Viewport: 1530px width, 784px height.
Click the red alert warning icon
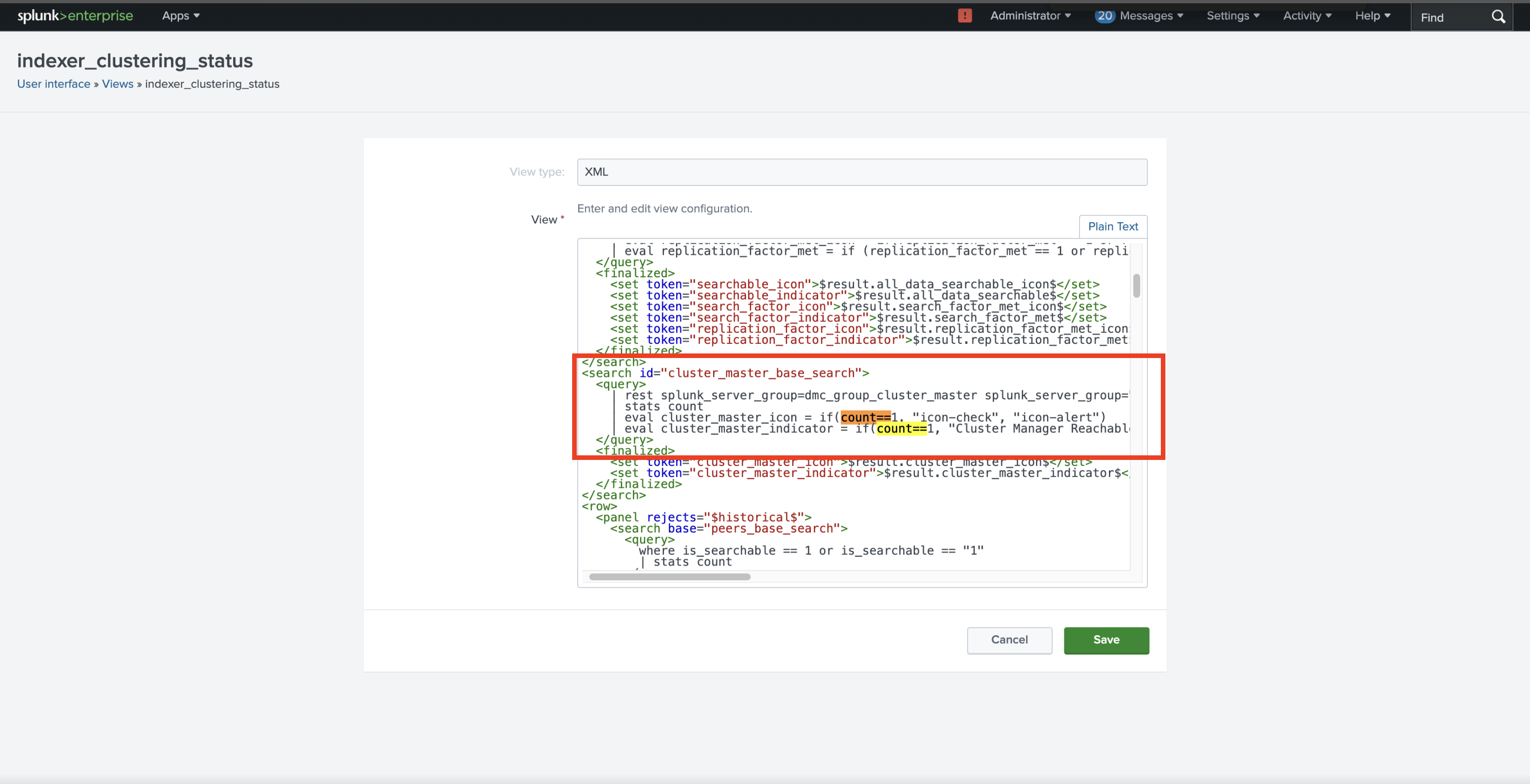click(x=965, y=16)
